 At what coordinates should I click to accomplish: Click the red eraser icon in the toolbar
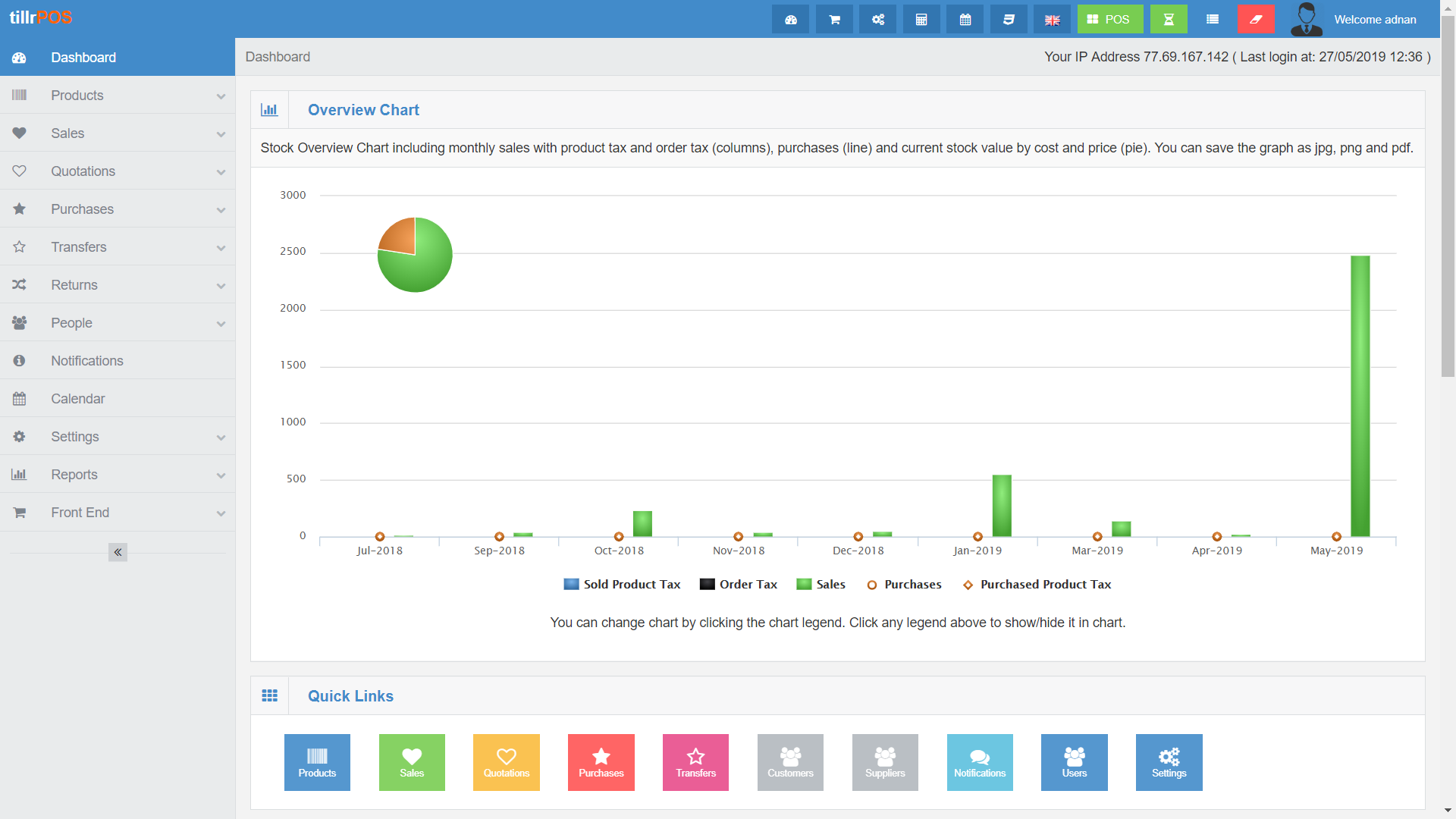pyautogui.click(x=1256, y=19)
